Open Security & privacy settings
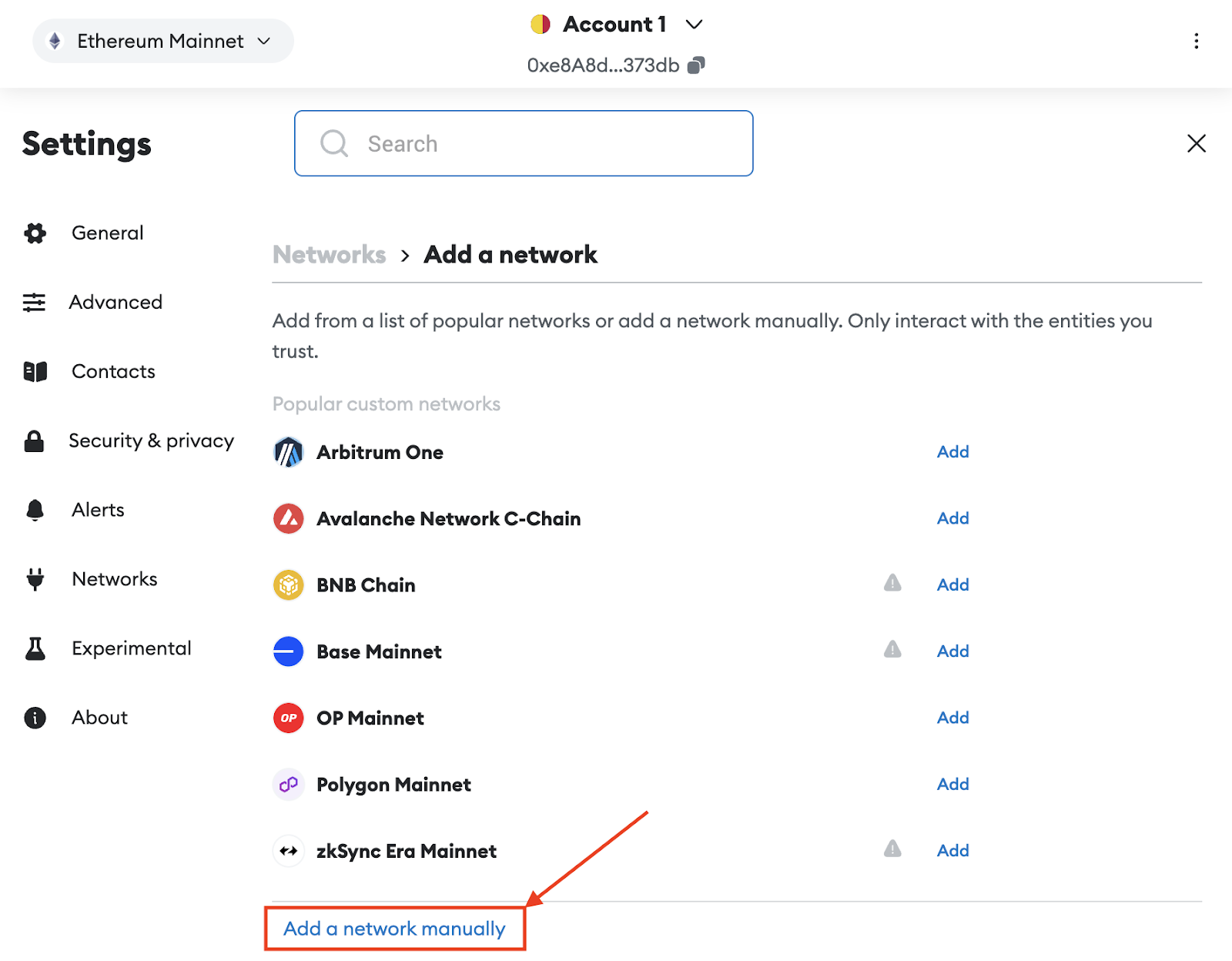Image resolution: width=1232 pixels, height=961 pixels. click(151, 440)
